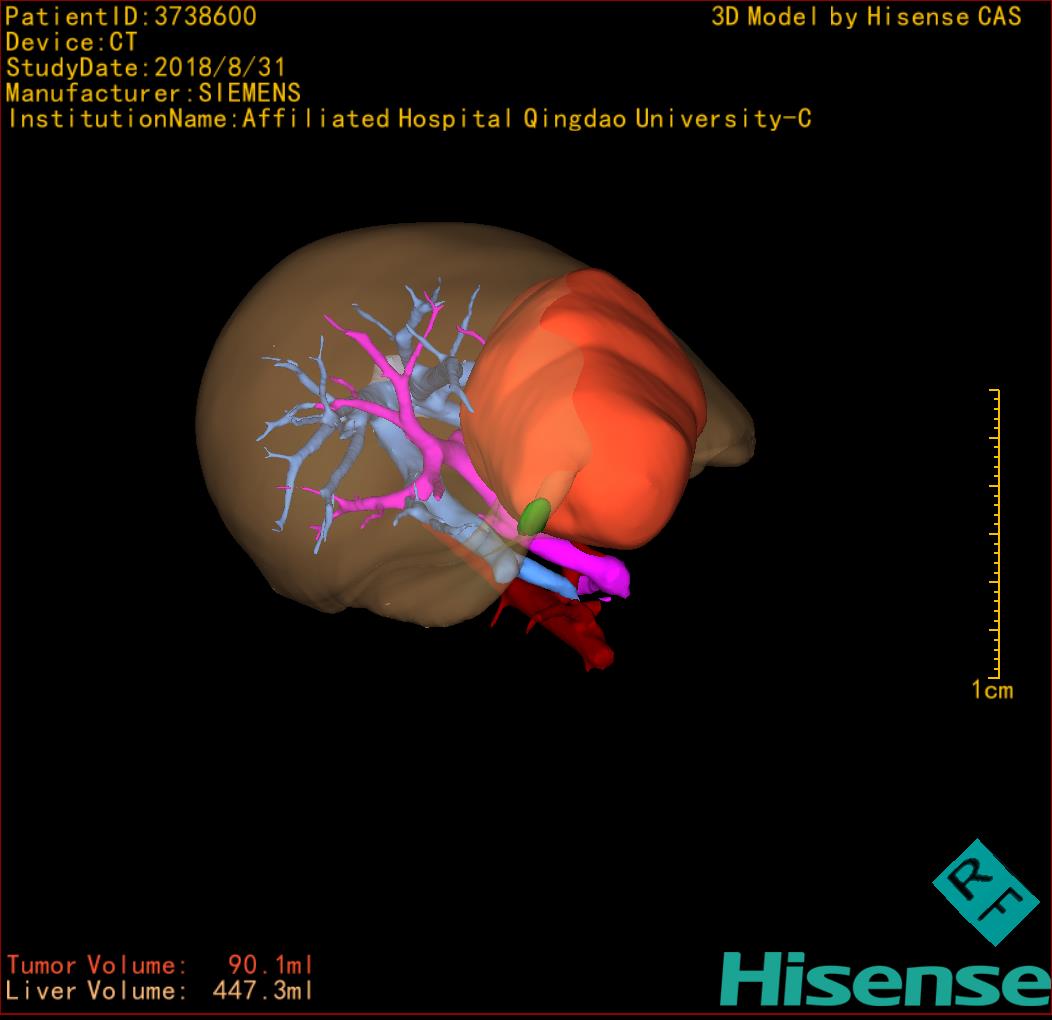Click the 1cm scale label

(992, 690)
